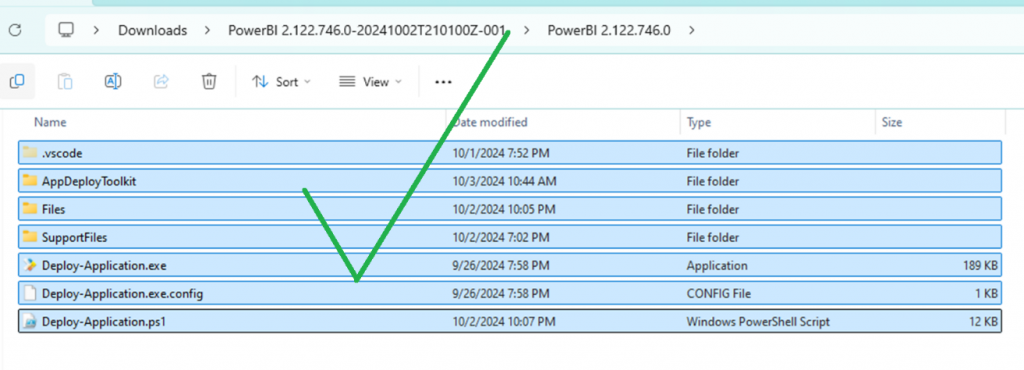Click the Refresh icon beside the address bar

click(x=15, y=30)
